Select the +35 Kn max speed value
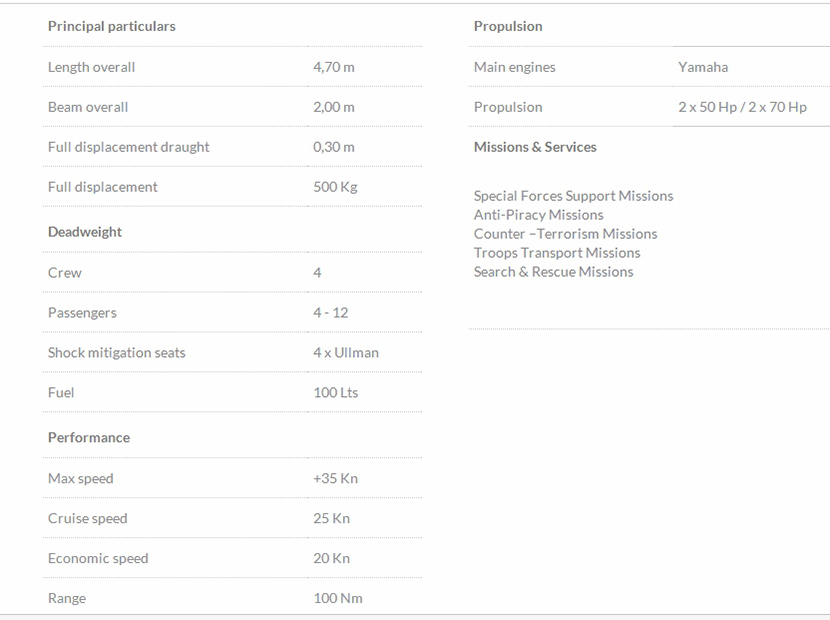830x620 pixels. [335, 479]
